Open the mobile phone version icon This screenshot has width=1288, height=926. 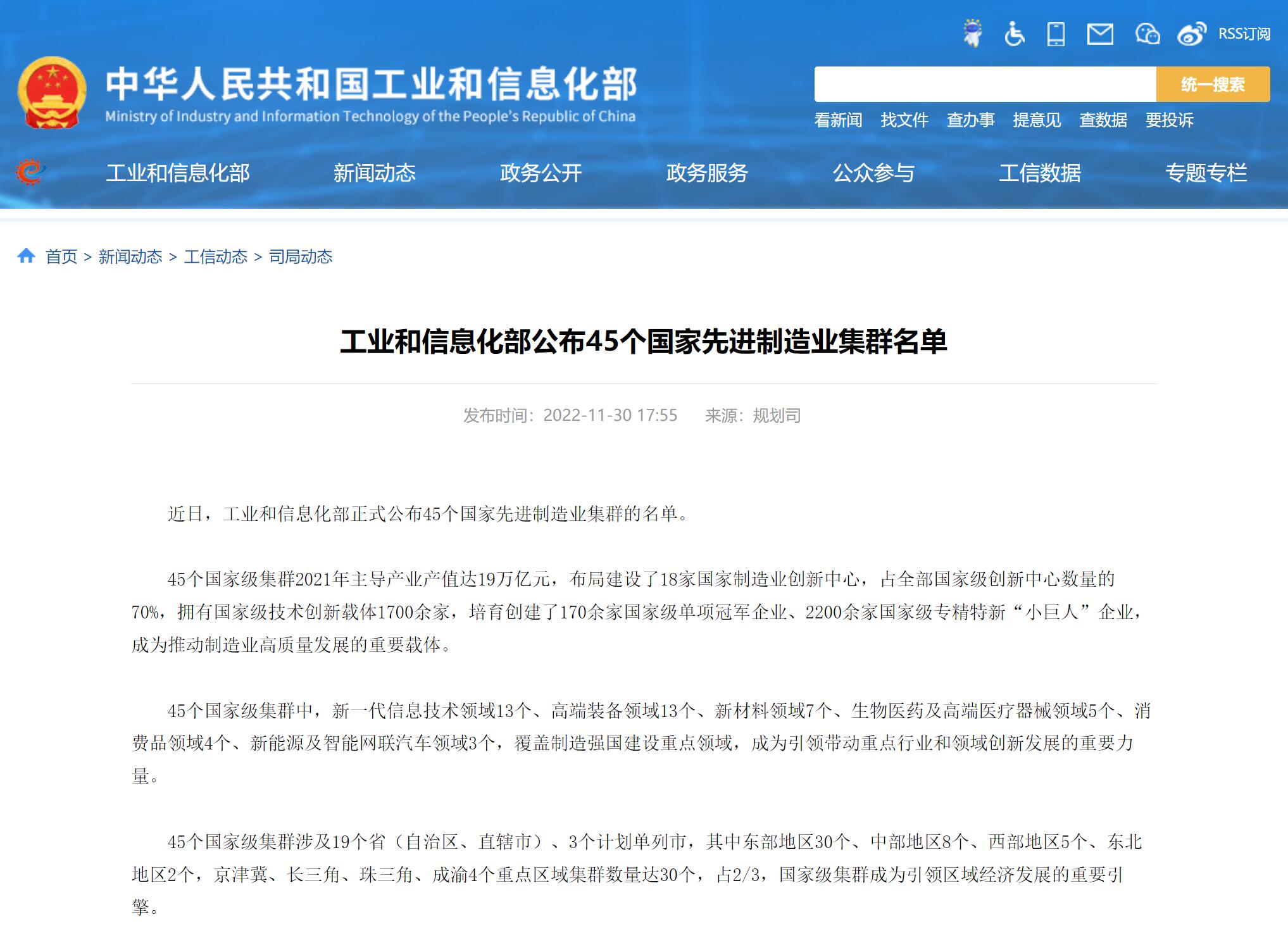[1056, 34]
